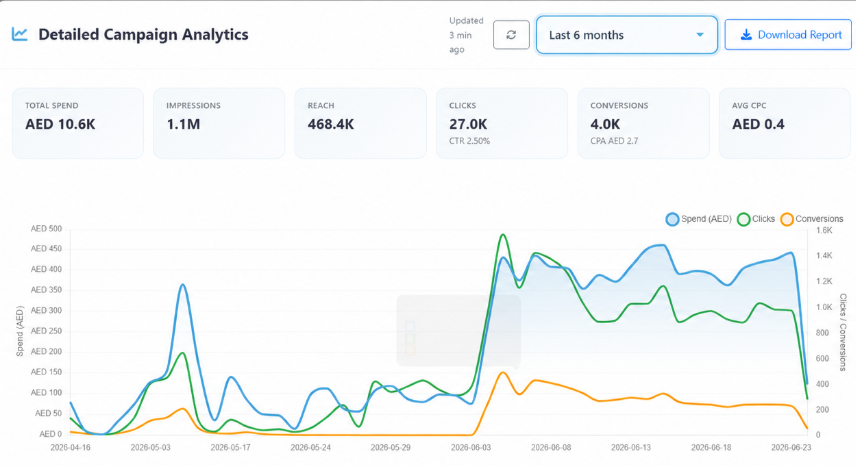Click the CPA AED 2.7 text
This screenshot has width=856, height=466.
point(614,141)
